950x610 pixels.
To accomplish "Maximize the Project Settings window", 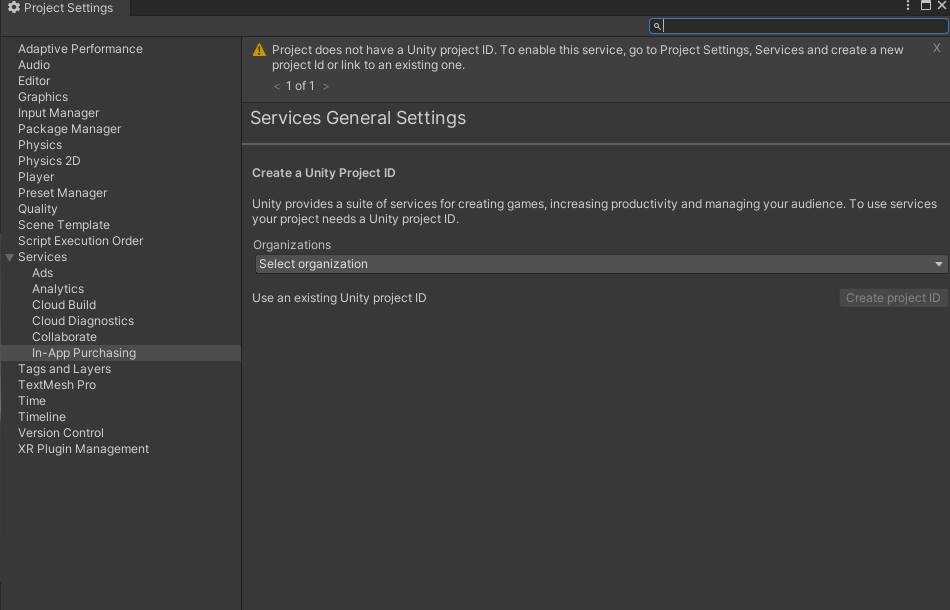I will coord(926,5).
